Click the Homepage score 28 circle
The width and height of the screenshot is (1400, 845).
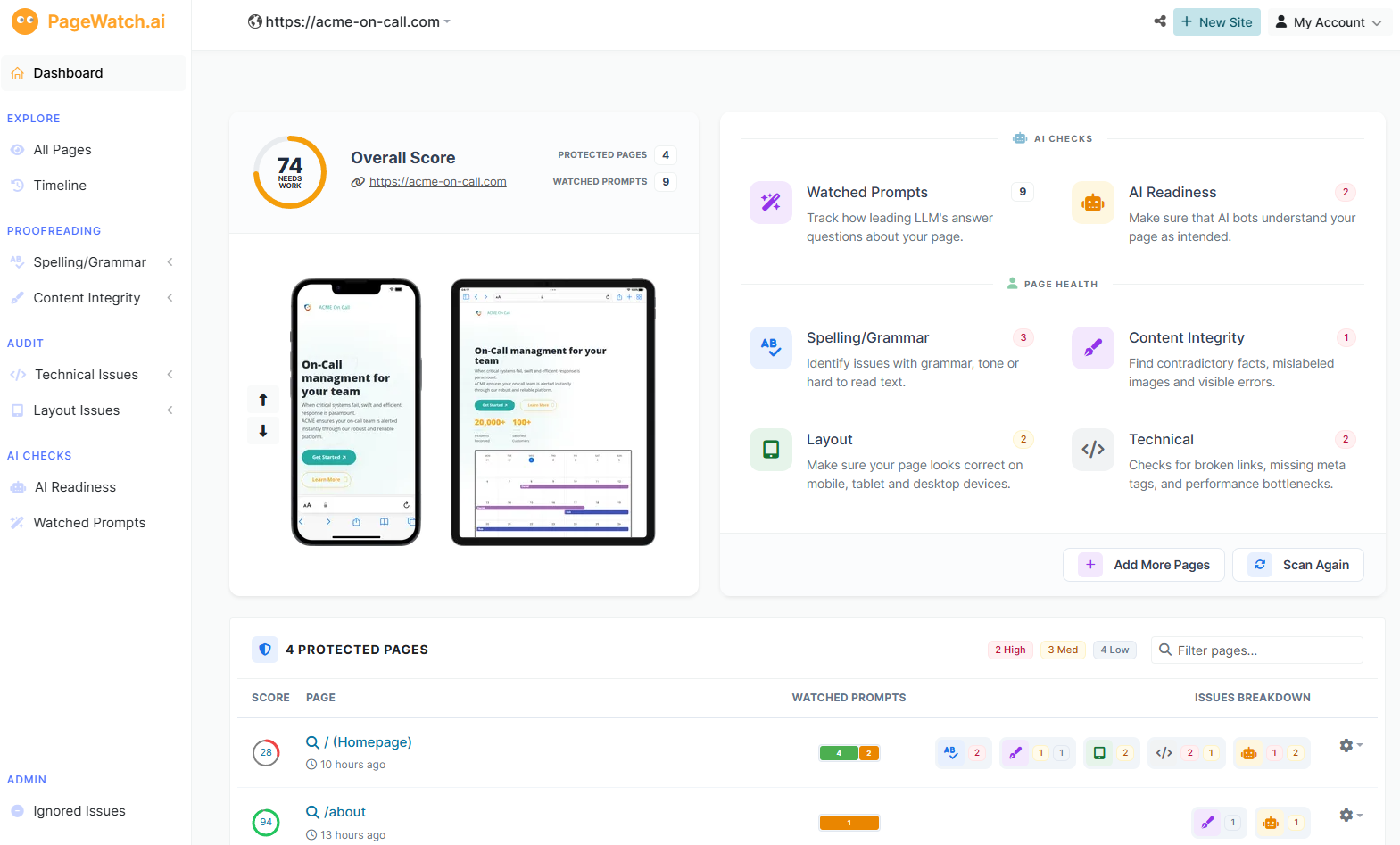pos(266,752)
